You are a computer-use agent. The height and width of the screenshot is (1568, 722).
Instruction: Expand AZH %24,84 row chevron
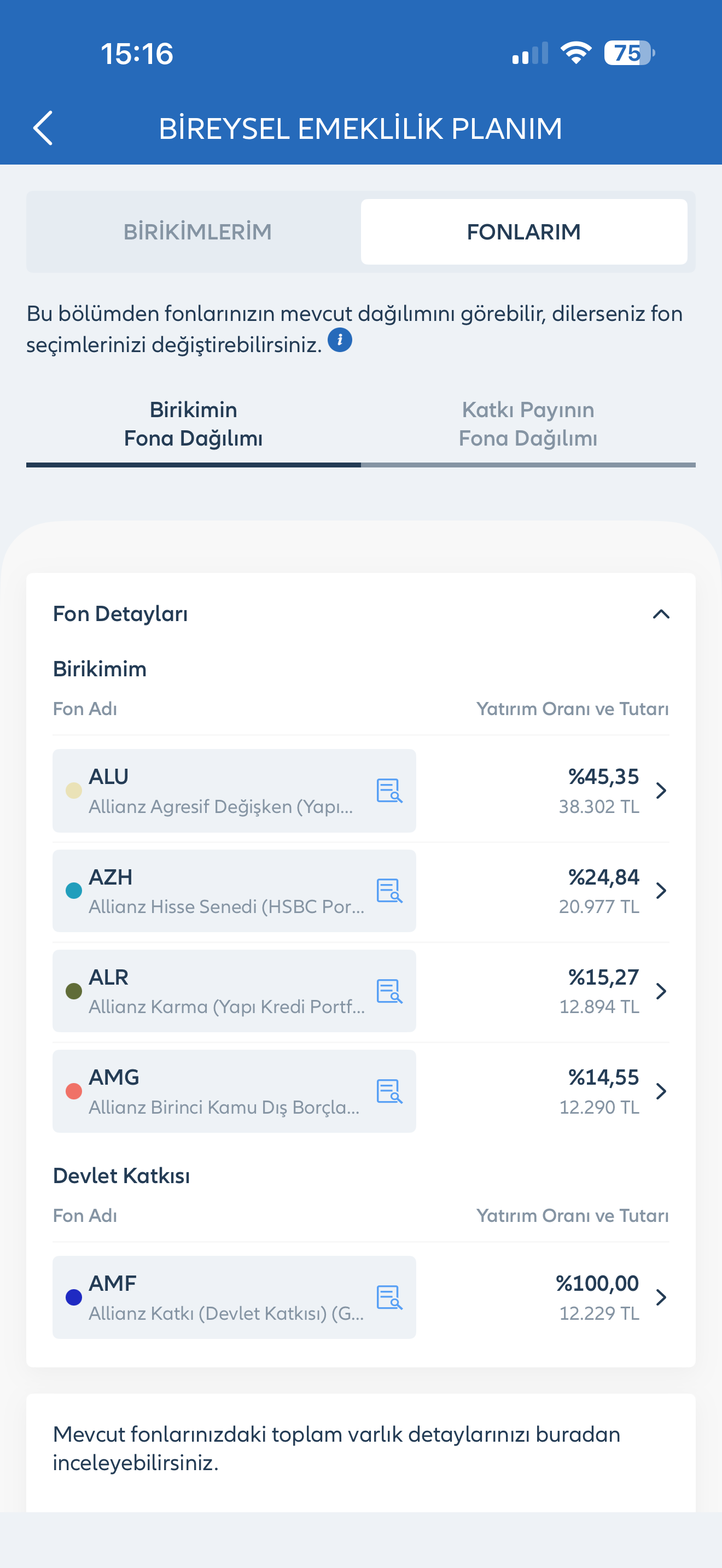tap(661, 891)
